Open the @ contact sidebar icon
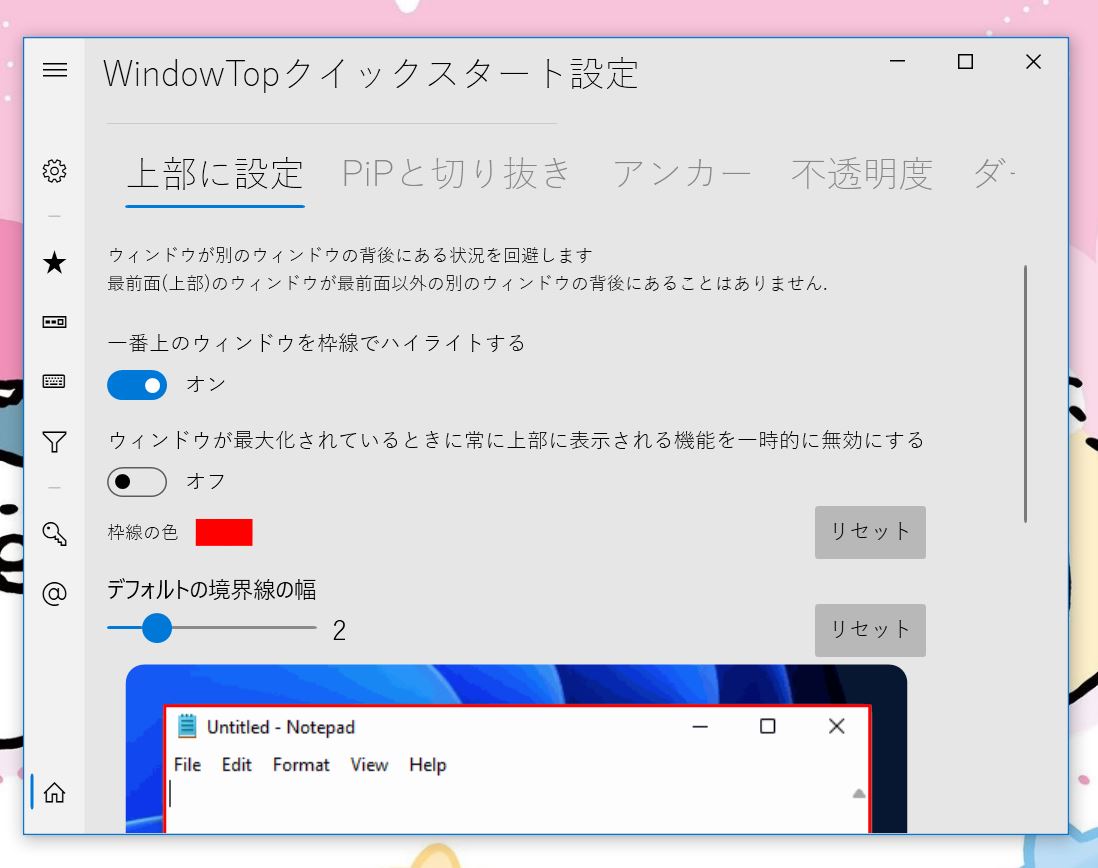Viewport: 1098px width, 868px height. pos(55,594)
